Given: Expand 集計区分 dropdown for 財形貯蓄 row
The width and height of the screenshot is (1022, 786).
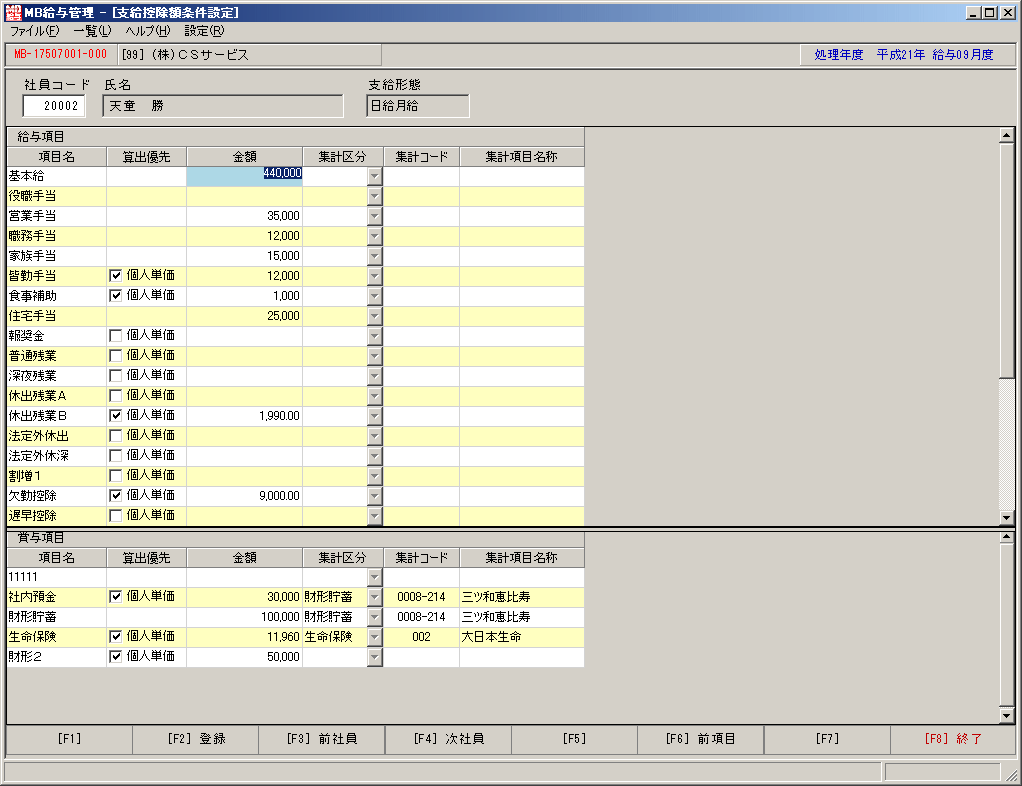Looking at the screenshot, I should click(x=374, y=617).
